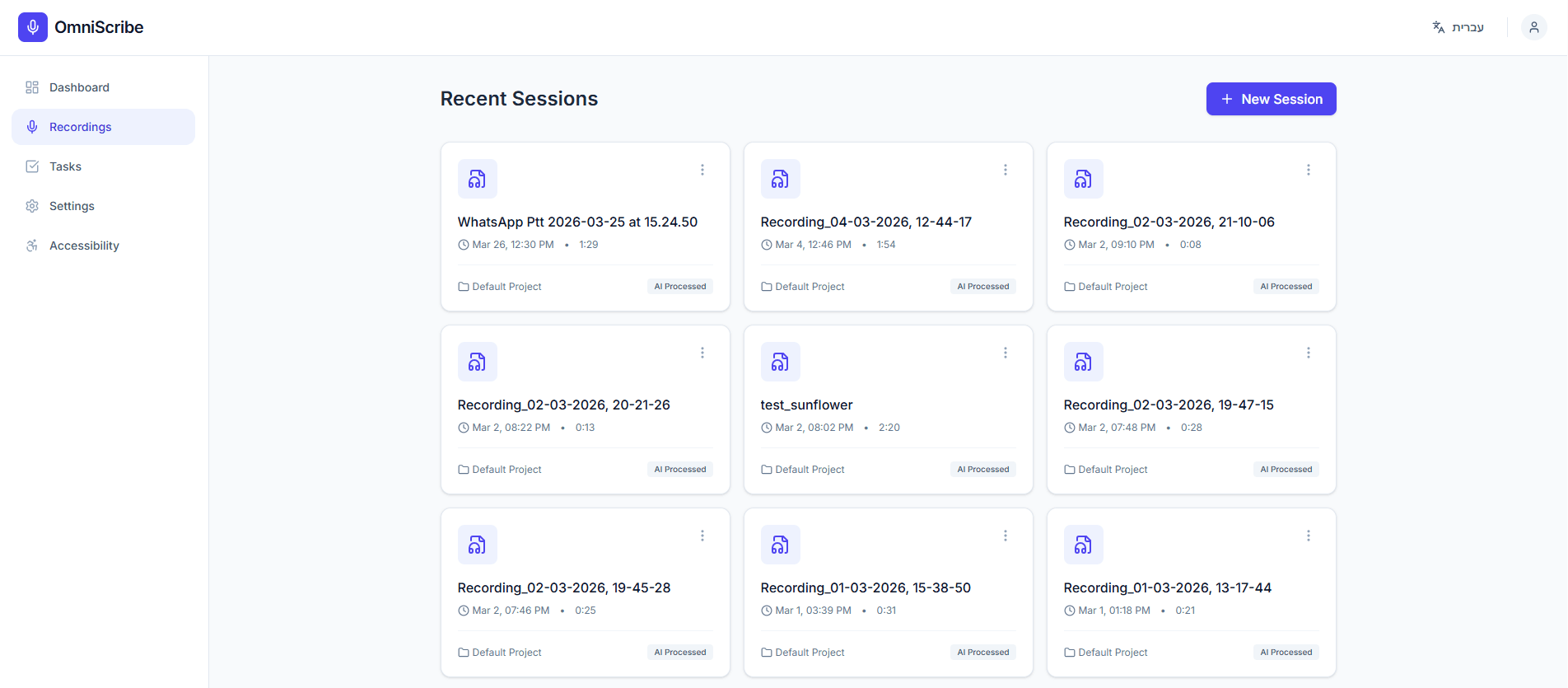Open Recording_04-03-2026, 12-44-17 session
This screenshot has width=1568, height=688.
888,227
